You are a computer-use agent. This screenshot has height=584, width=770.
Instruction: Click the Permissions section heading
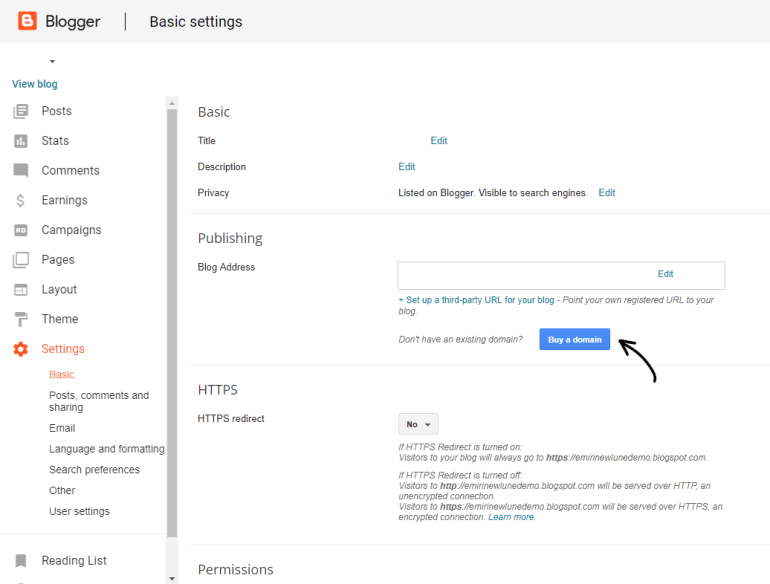(x=235, y=570)
